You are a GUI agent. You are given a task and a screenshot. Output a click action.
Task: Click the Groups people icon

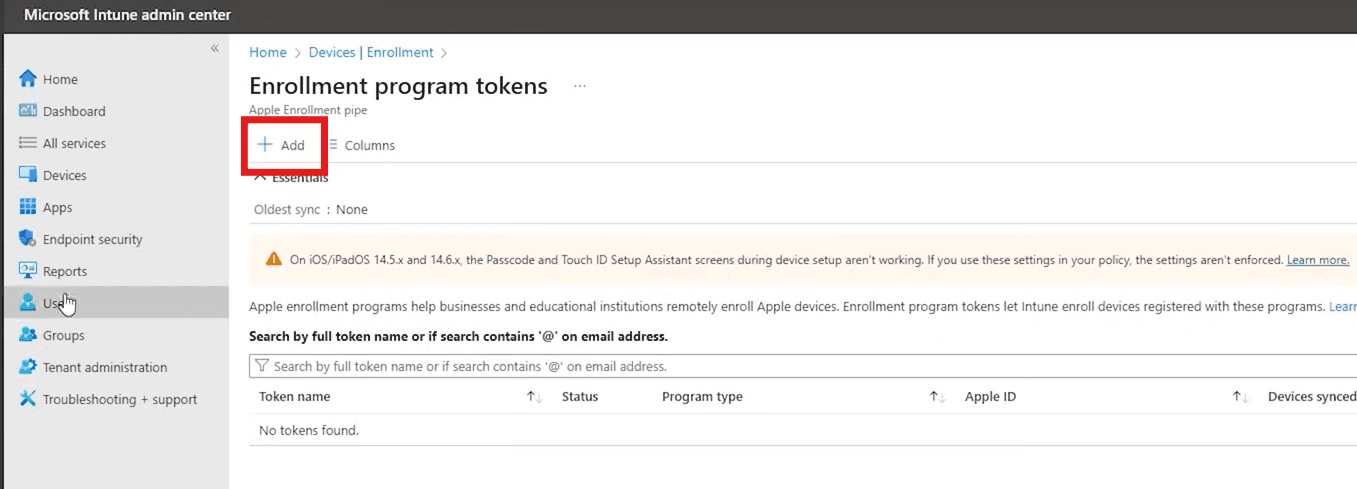tap(27, 335)
